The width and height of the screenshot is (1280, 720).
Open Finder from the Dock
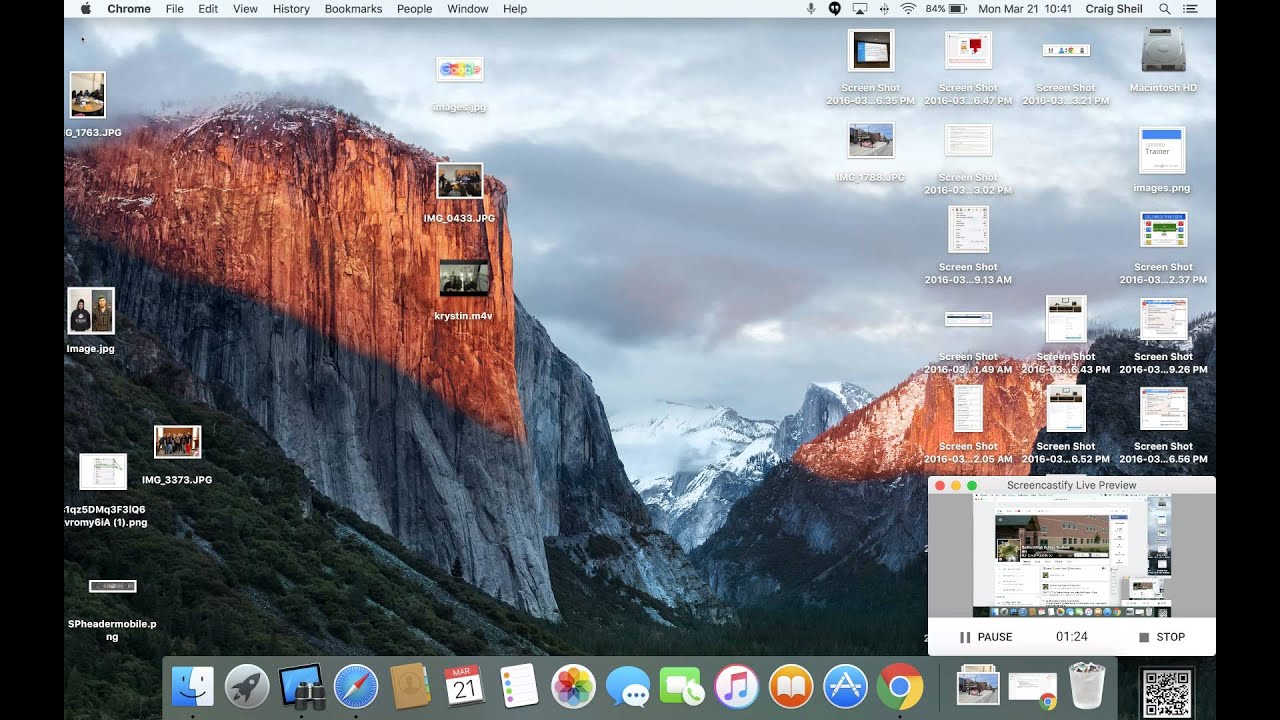click(x=192, y=687)
